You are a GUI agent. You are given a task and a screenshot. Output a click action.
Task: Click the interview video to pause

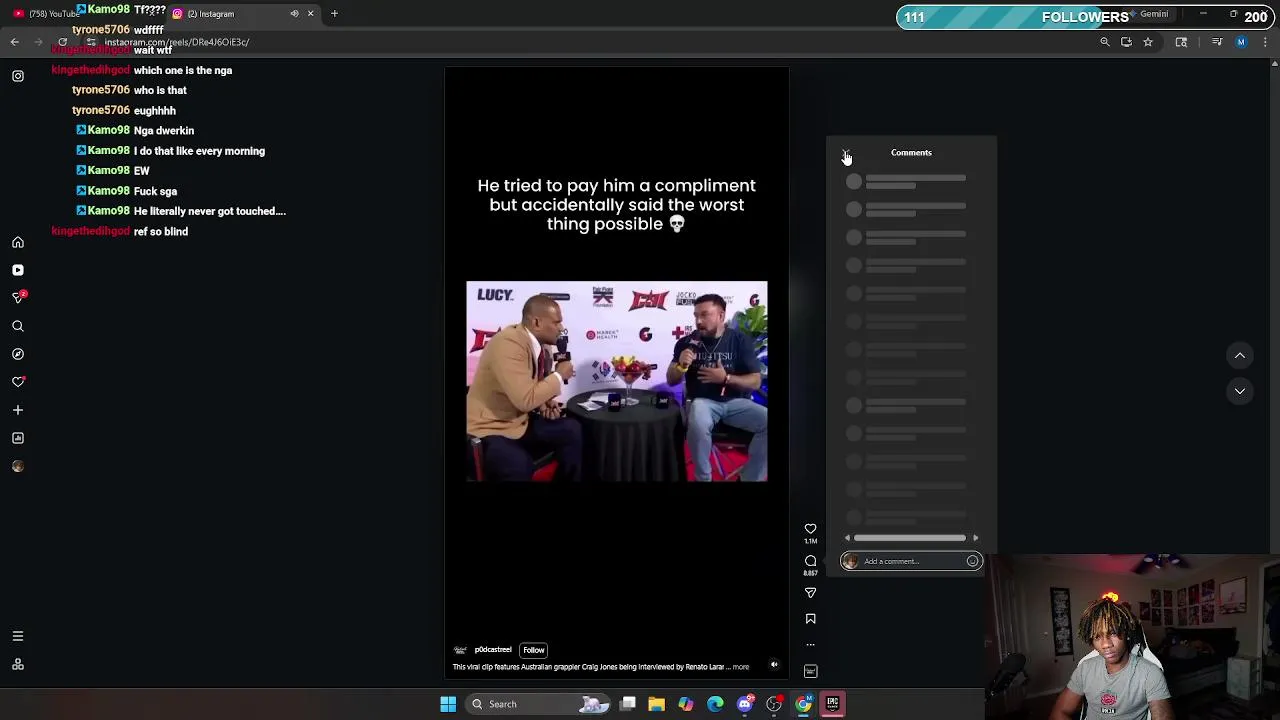(x=617, y=381)
